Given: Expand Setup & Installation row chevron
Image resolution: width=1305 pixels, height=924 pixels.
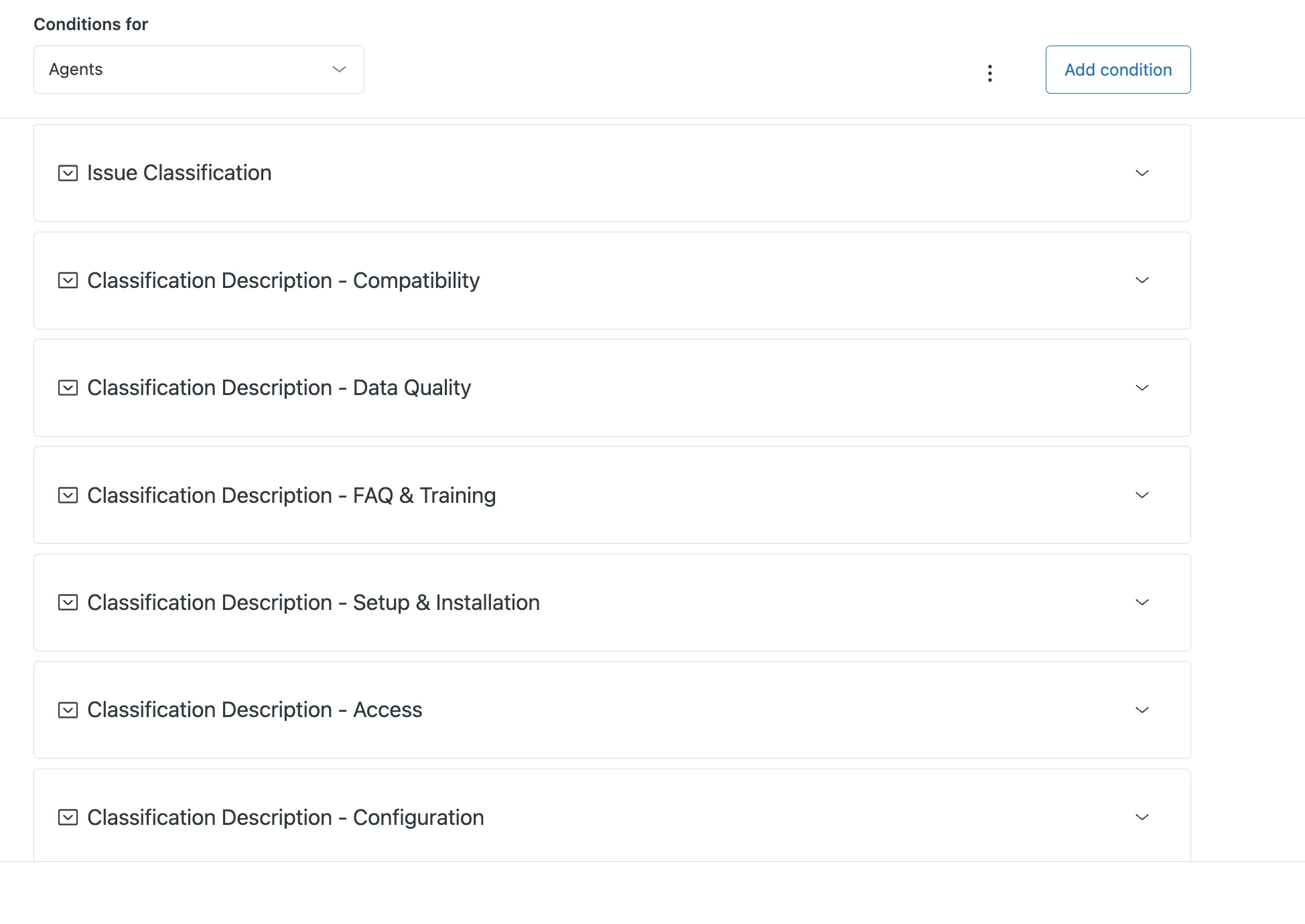Looking at the screenshot, I should (1142, 602).
